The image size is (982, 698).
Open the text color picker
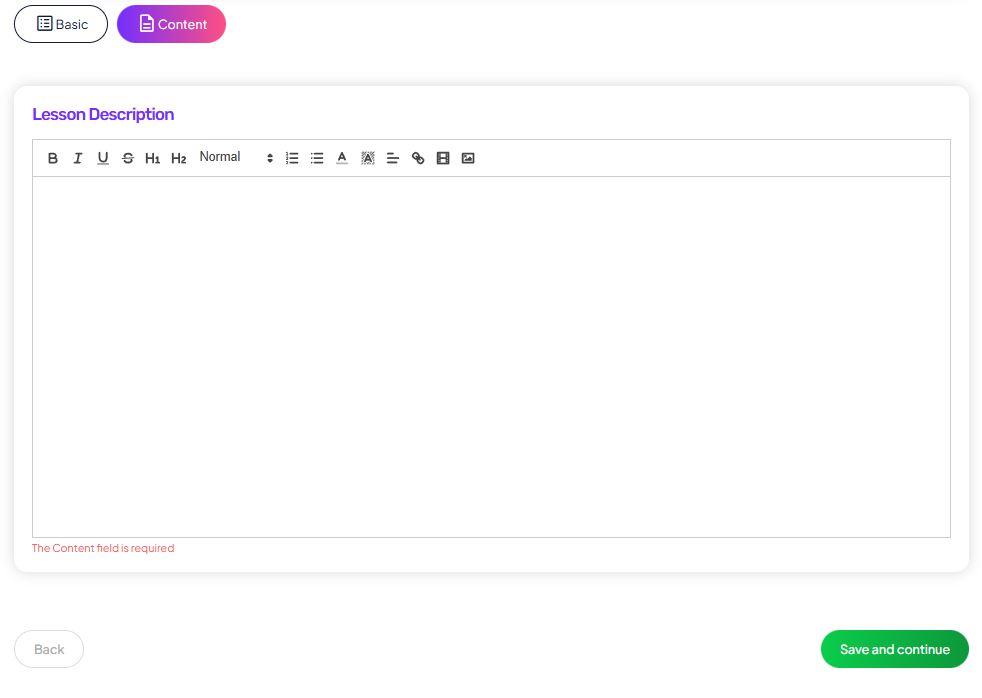(x=342, y=158)
